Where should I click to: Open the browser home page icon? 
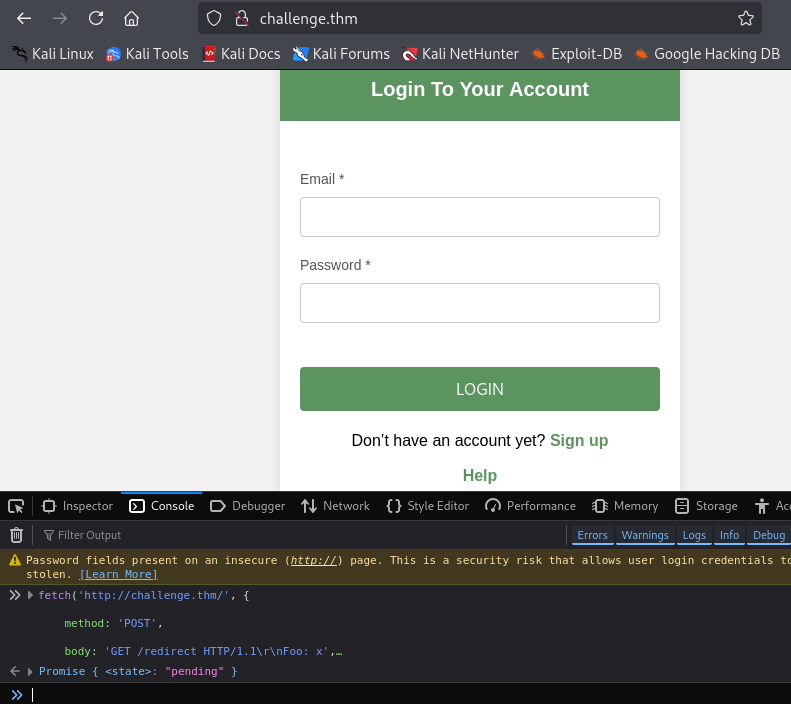pyautogui.click(x=132, y=19)
